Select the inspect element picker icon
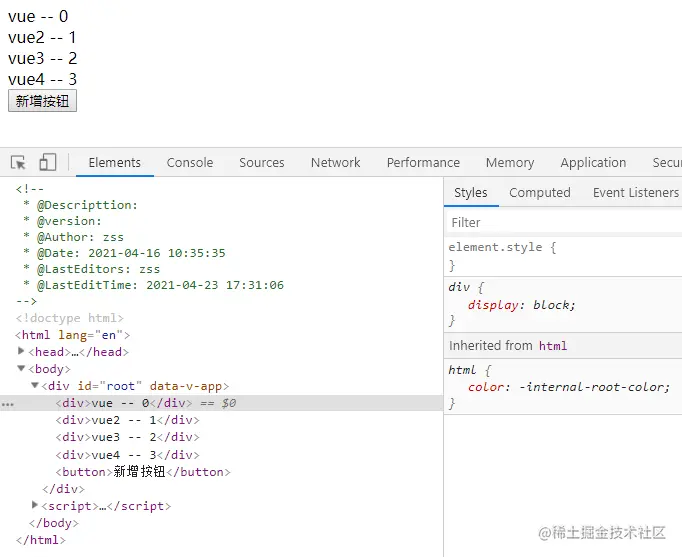The image size is (682, 557). pyautogui.click(x=18, y=163)
